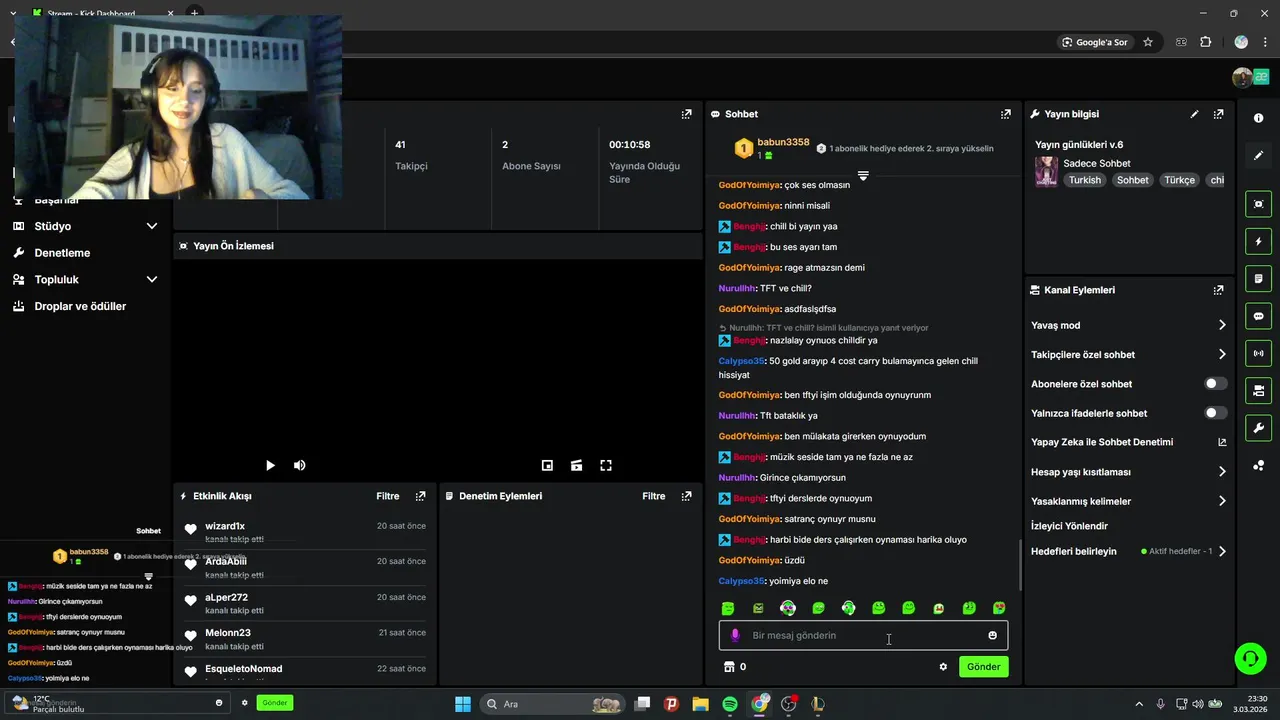This screenshot has width=1280, height=720.
Task: Click the green Gönder send button
Action: coord(983,667)
